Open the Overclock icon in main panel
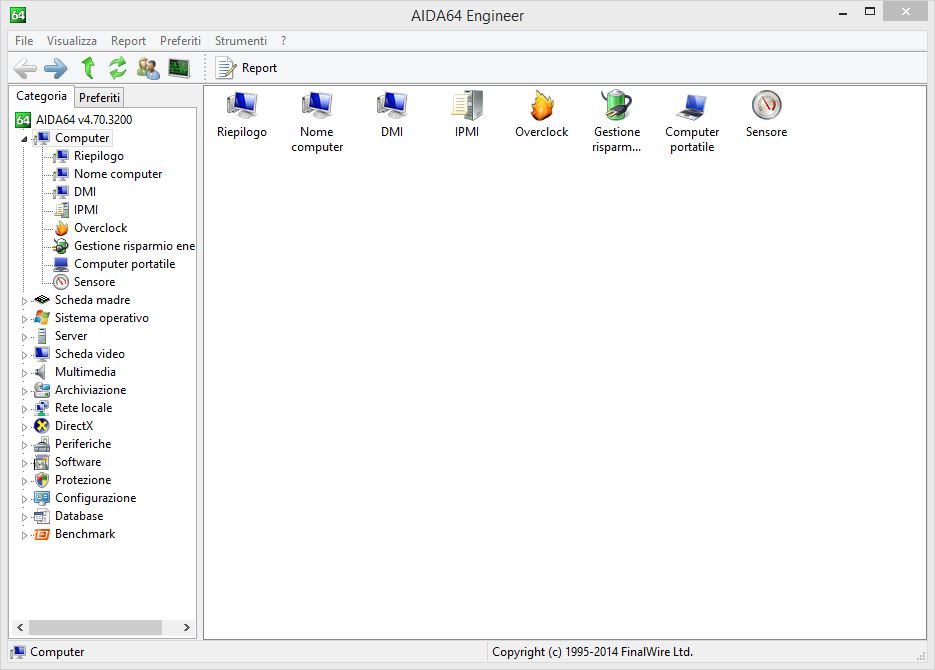Image resolution: width=935 pixels, height=670 pixels. [x=541, y=107]
